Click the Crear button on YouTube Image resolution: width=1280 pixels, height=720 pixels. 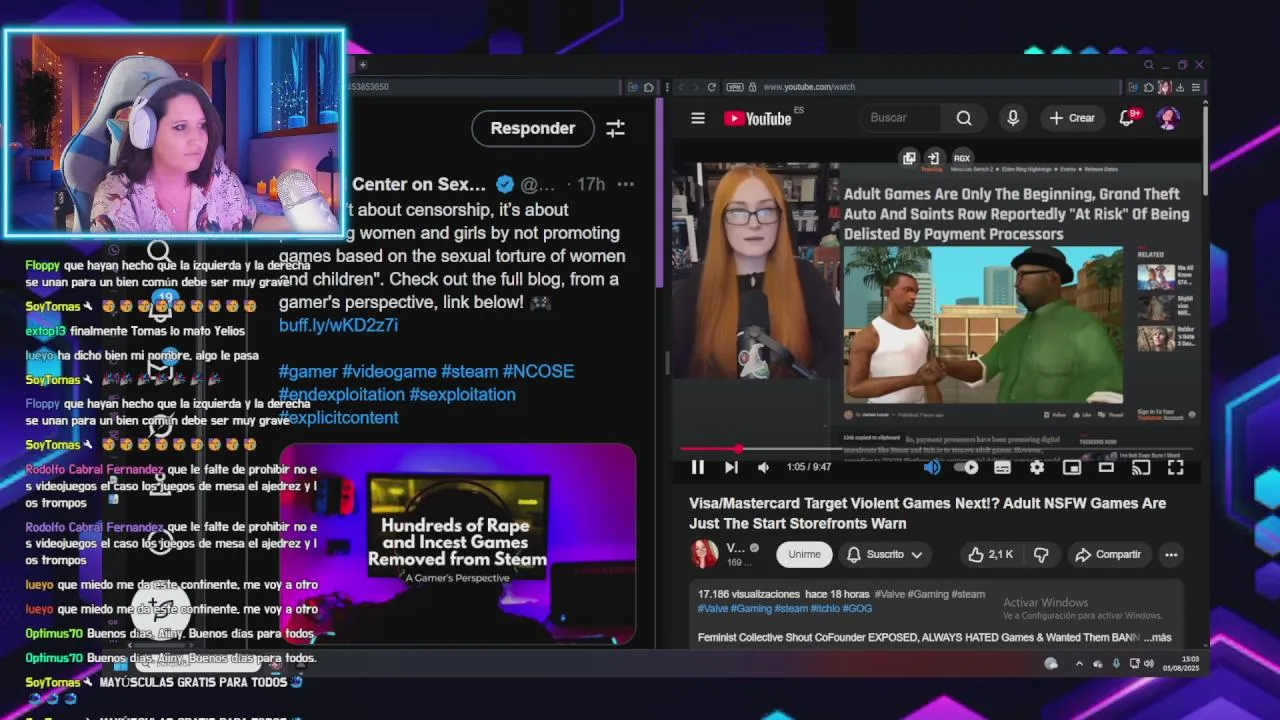[x=1072, y=118]
